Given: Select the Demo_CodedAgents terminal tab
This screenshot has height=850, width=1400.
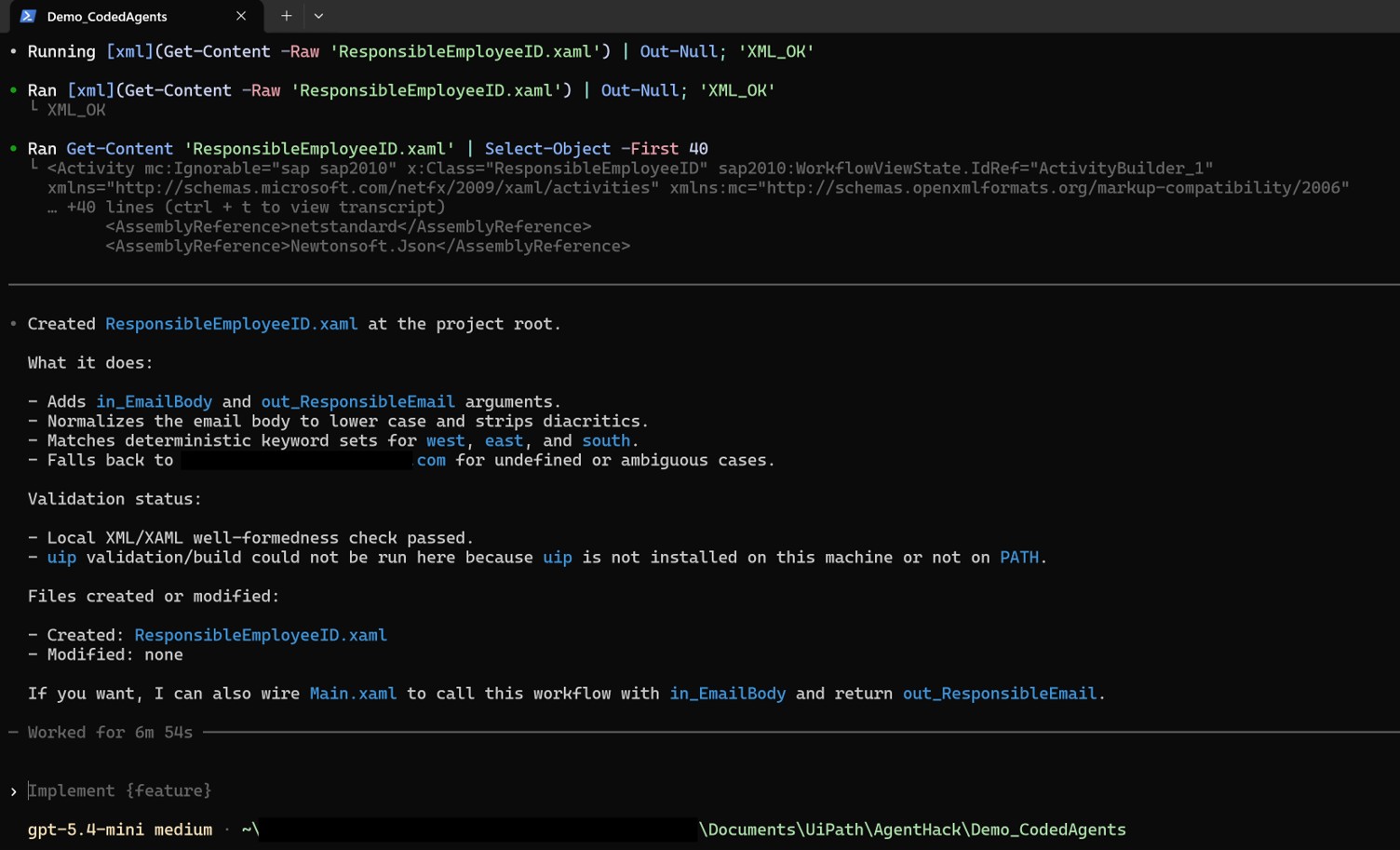Looking at the screenshot, I should [x=135, y=16].
